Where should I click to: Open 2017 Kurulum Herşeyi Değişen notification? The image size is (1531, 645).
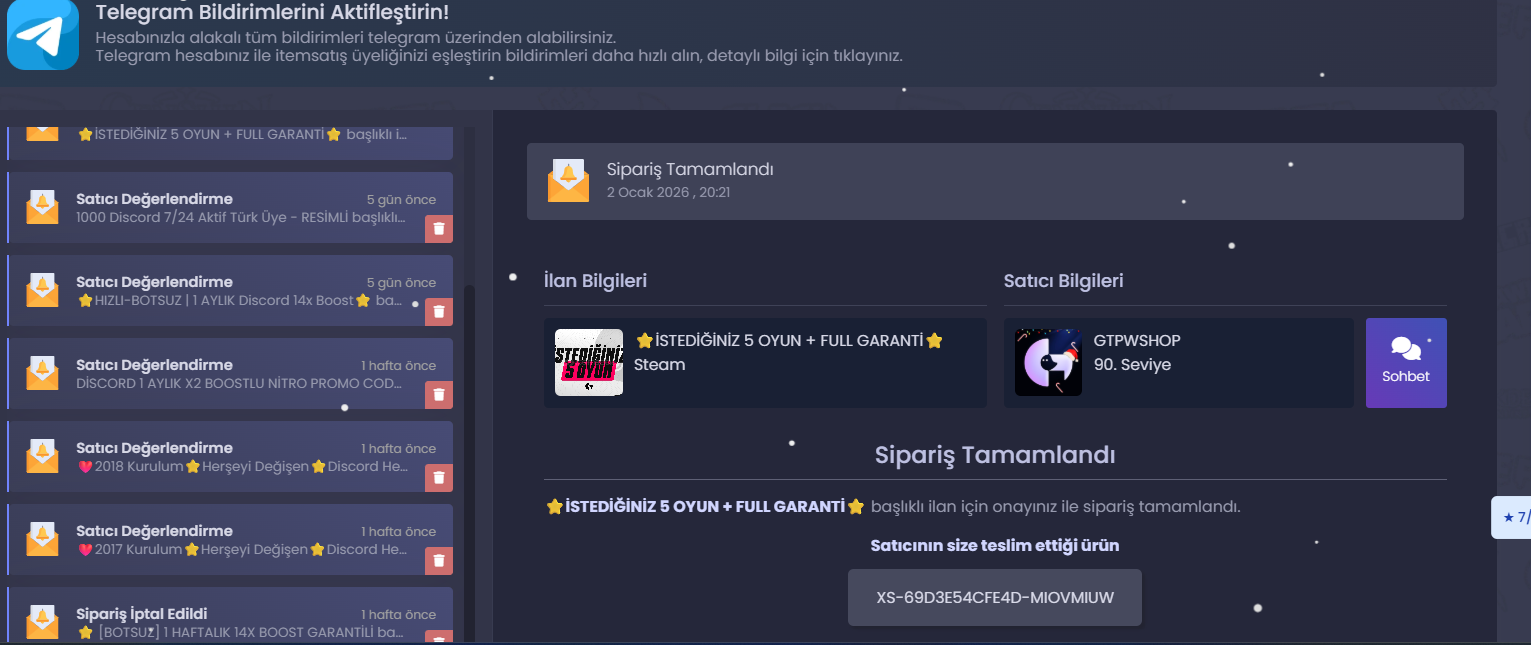[230, 540]
